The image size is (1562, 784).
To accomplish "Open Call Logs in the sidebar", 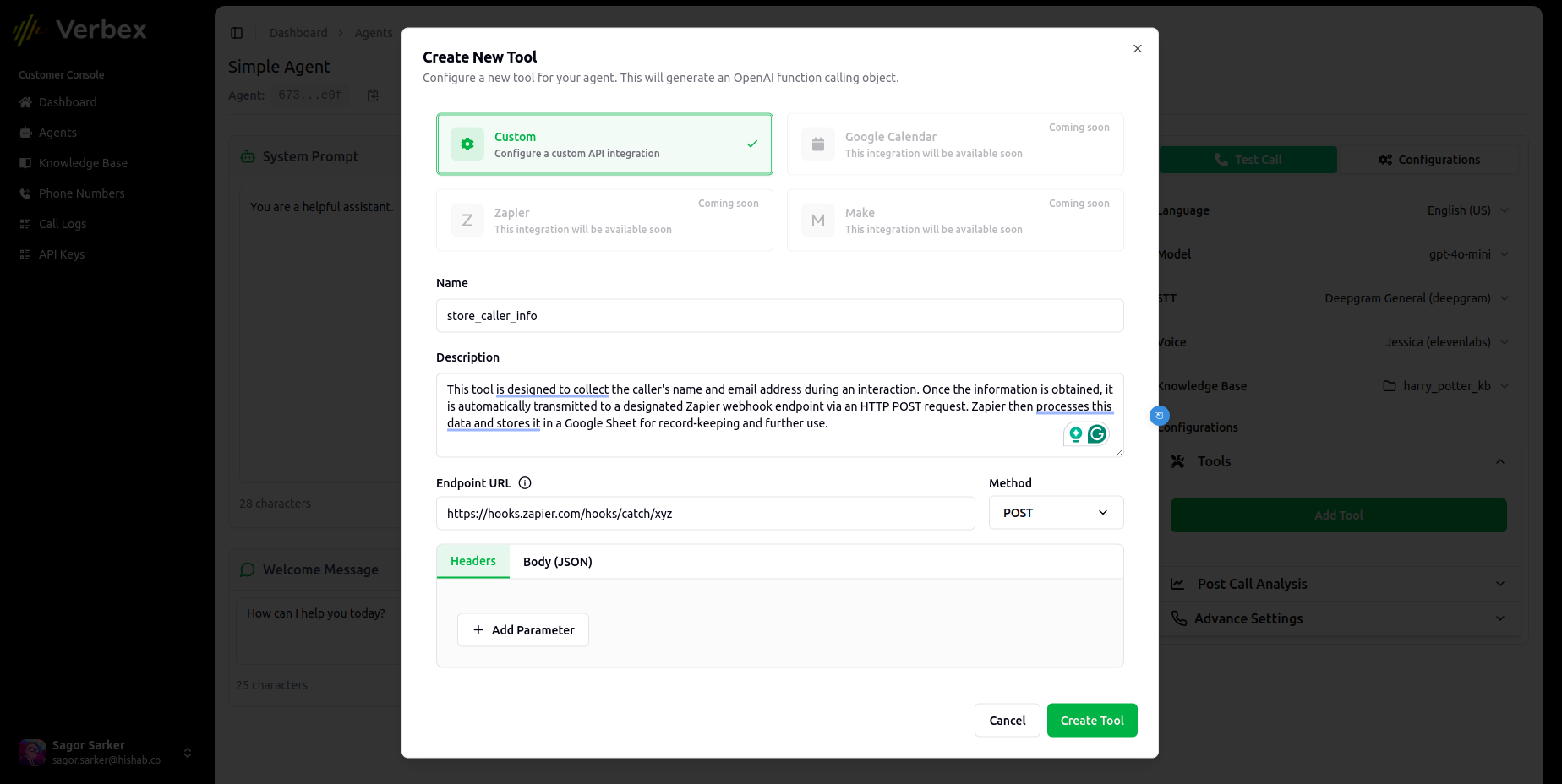I will tap(63, 224).
